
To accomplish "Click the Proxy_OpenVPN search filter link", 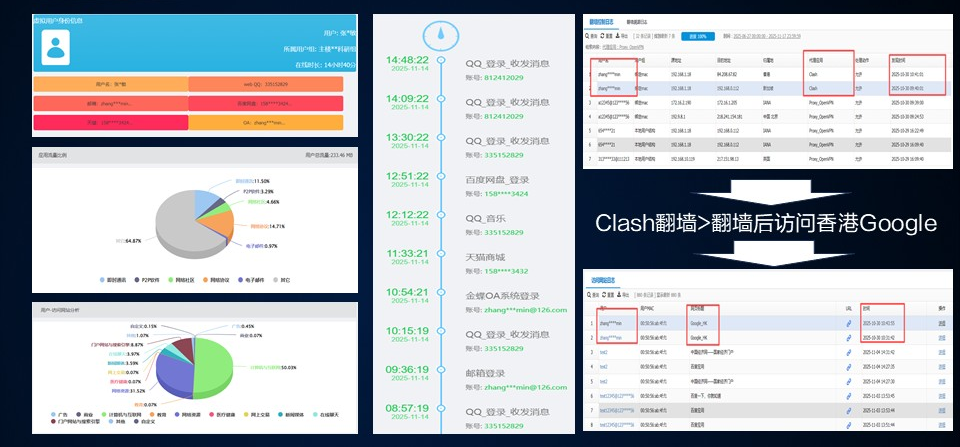I will click(x=623, y=47).
